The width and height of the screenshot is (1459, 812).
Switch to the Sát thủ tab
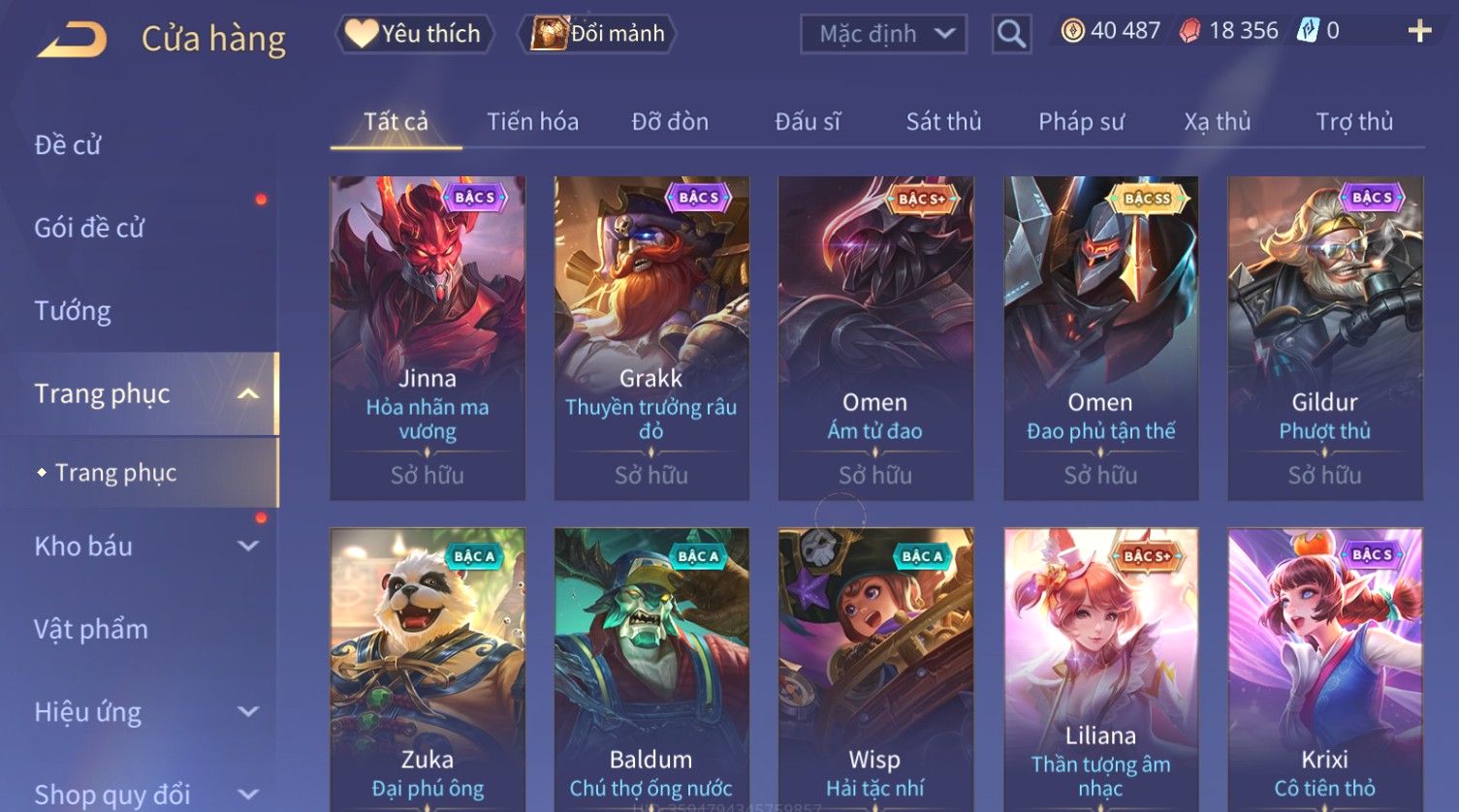[943, 122]
